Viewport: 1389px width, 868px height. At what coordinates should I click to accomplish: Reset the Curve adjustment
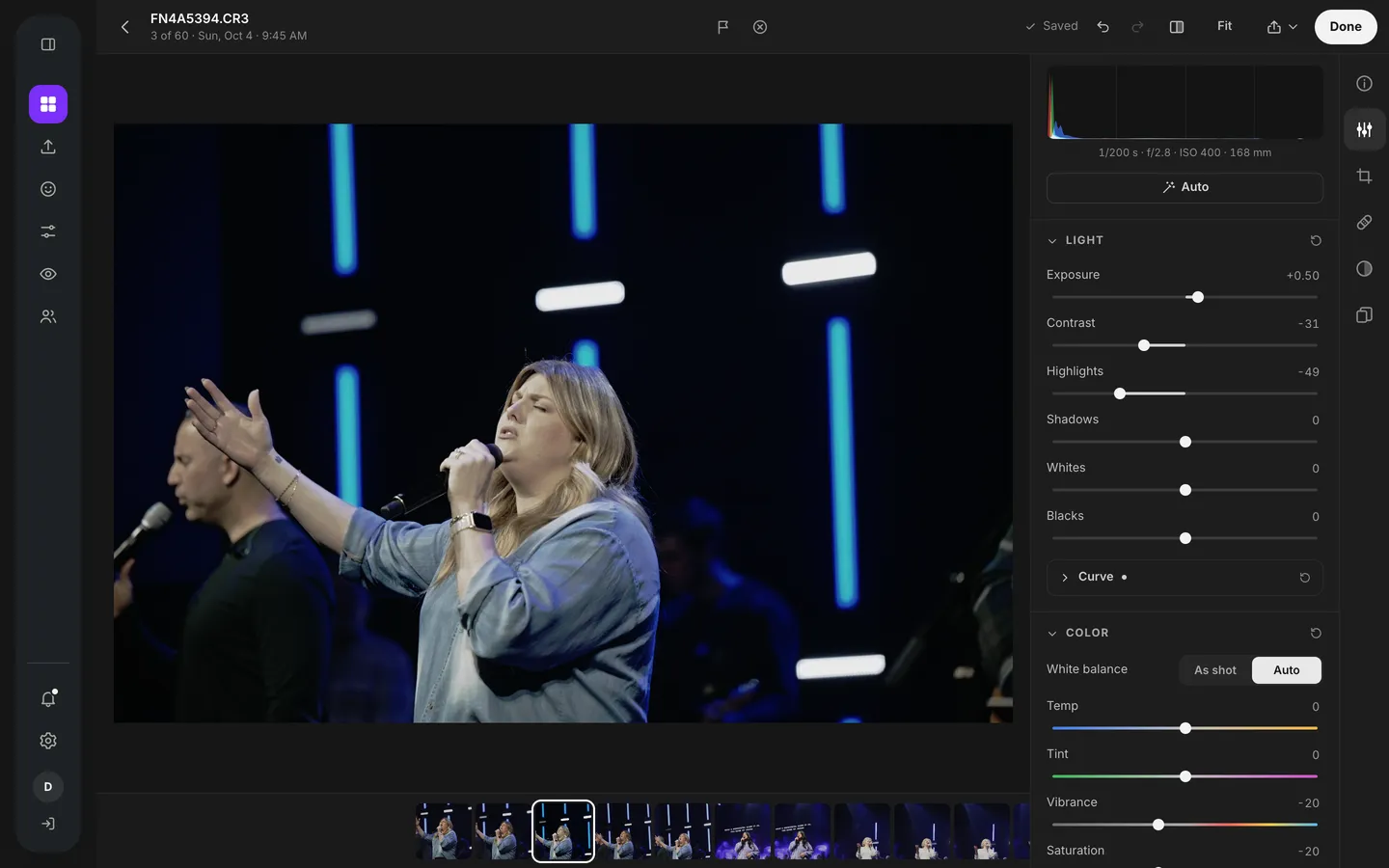(1305, 578)
